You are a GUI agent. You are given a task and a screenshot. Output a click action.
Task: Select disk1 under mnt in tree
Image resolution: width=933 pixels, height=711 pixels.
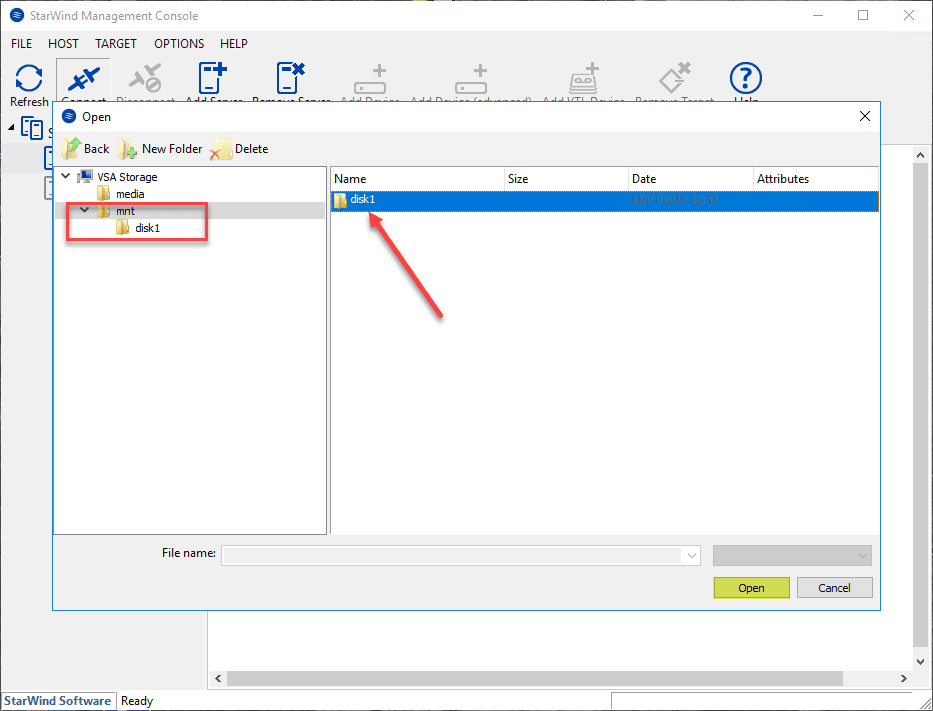(148, 228)
